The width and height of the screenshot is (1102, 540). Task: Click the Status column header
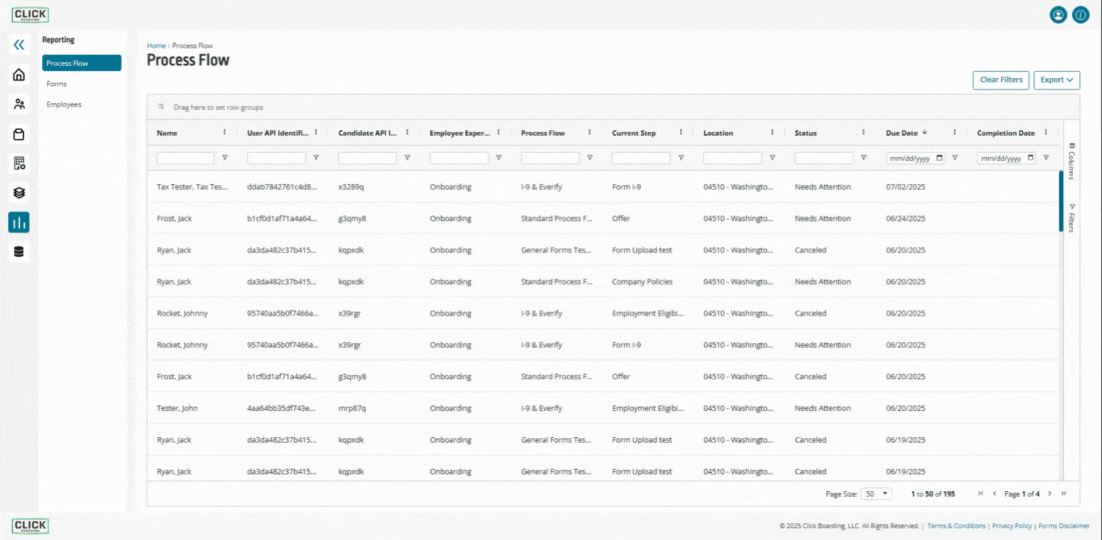(806, 132)
